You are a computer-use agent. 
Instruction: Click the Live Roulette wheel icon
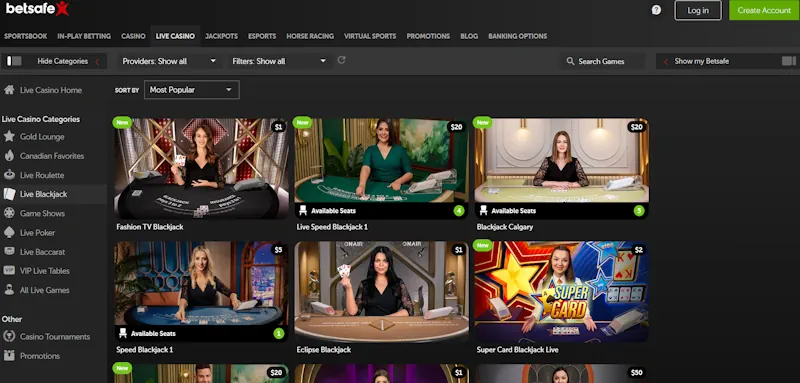click(x=9, y=175)
